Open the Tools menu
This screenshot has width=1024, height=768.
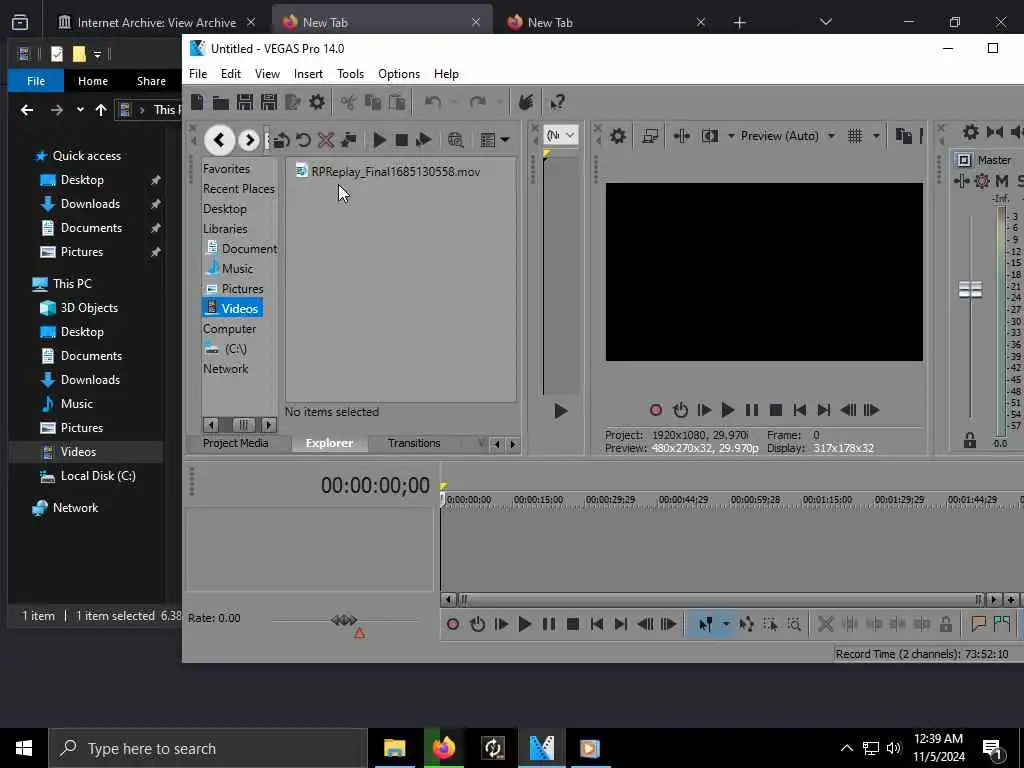350,74
